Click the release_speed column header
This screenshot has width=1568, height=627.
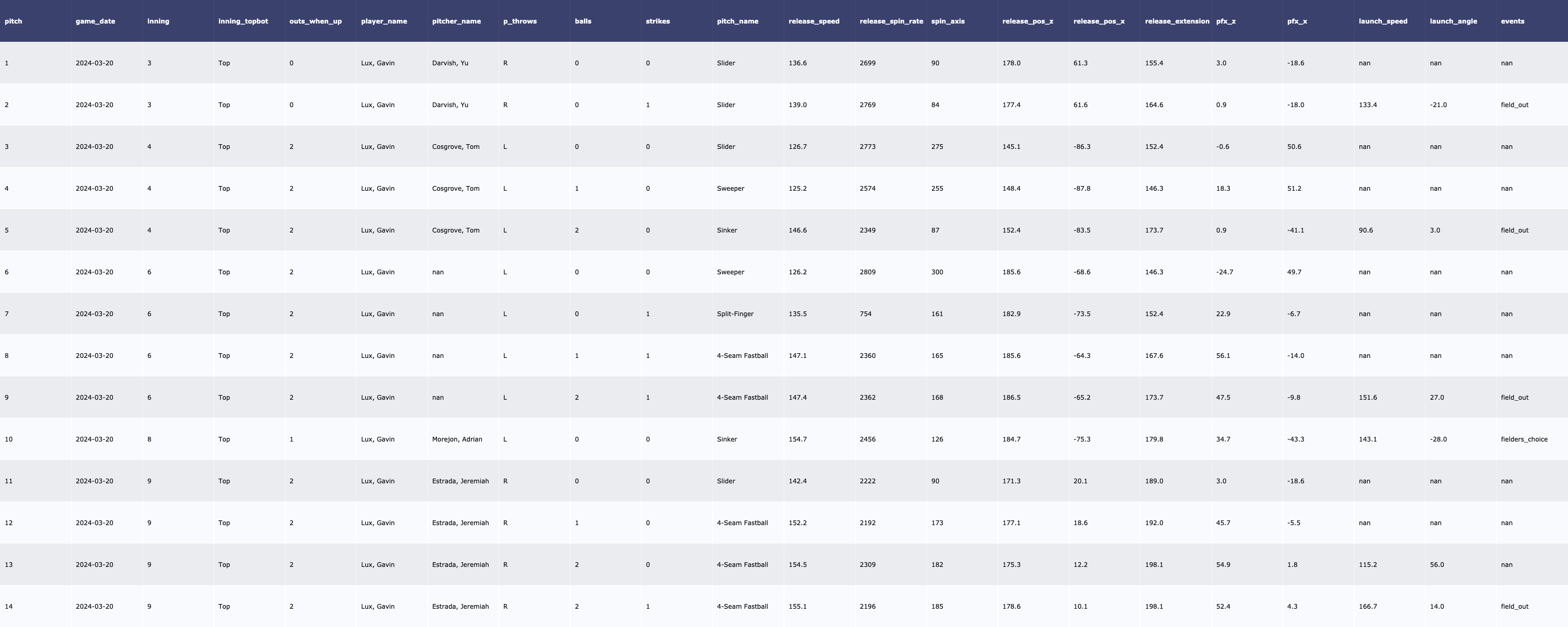pyautogui.click(x=813, y=21)
